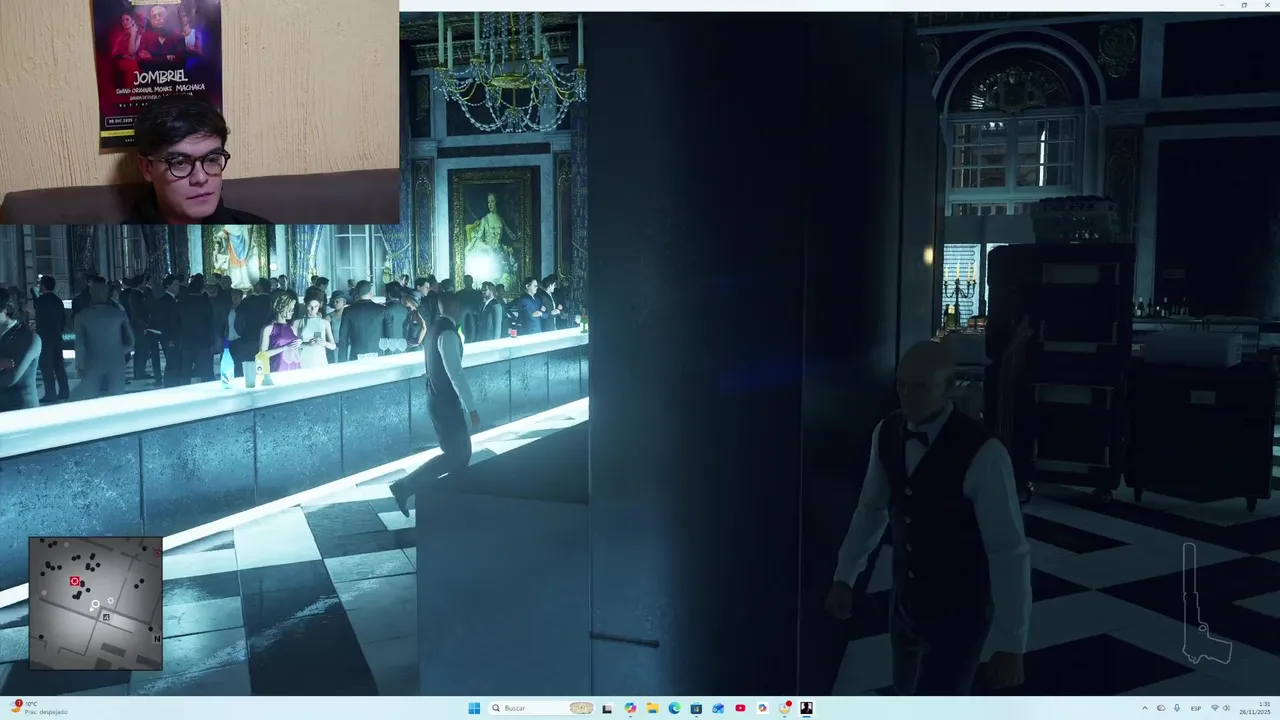Click the woman in the purple dress
The image size is (1280, 720).
[x=282, y=335]
